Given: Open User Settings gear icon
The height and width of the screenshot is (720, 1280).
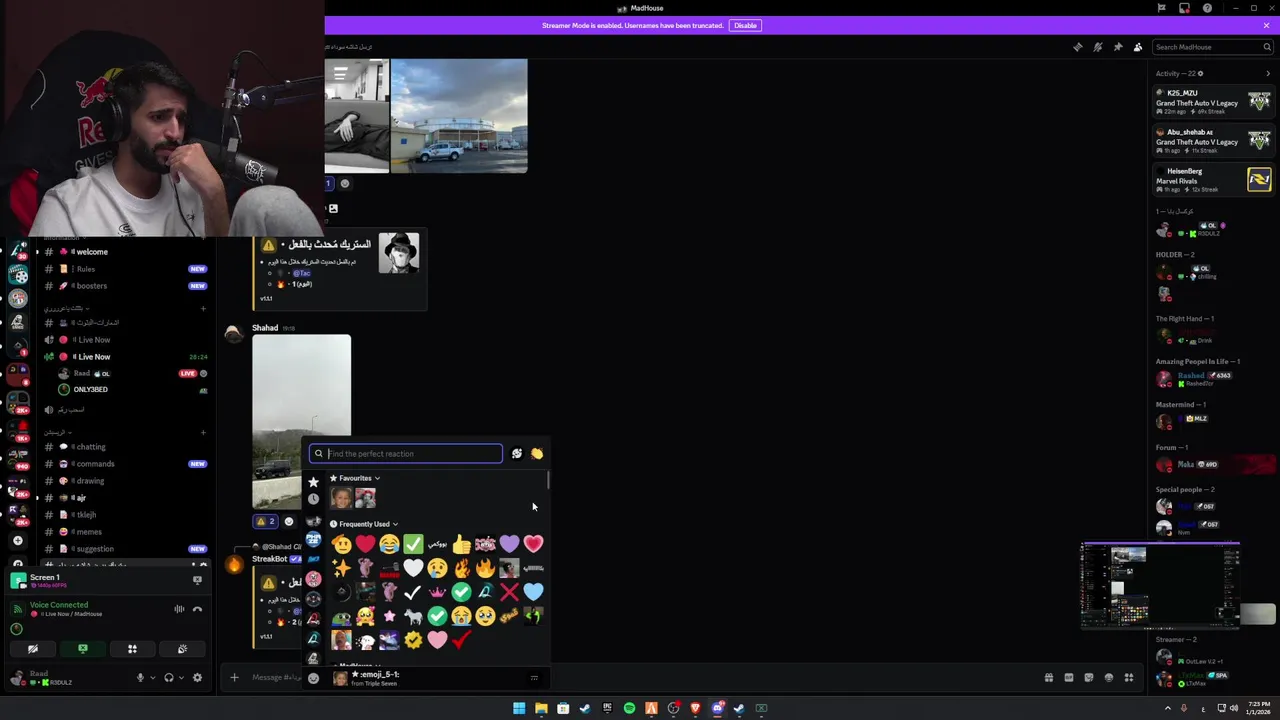Looking at the screenshot, I should [197, 678].
